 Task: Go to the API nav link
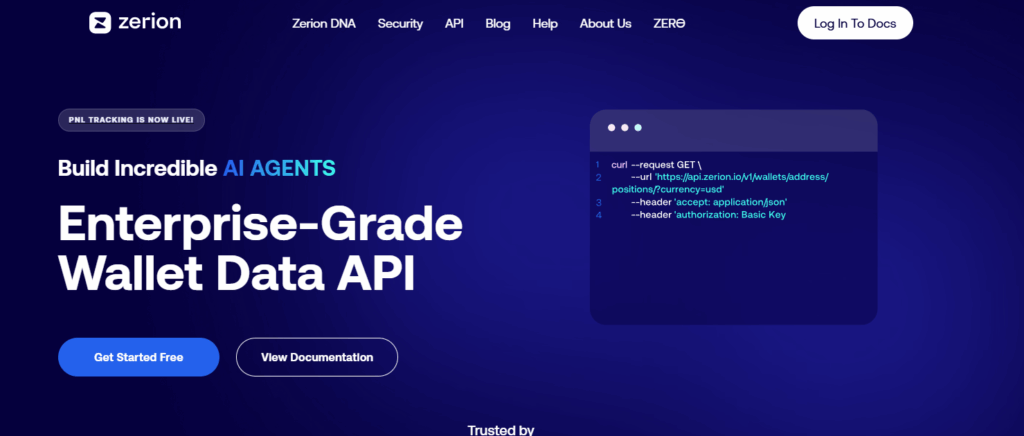(455, 23)
